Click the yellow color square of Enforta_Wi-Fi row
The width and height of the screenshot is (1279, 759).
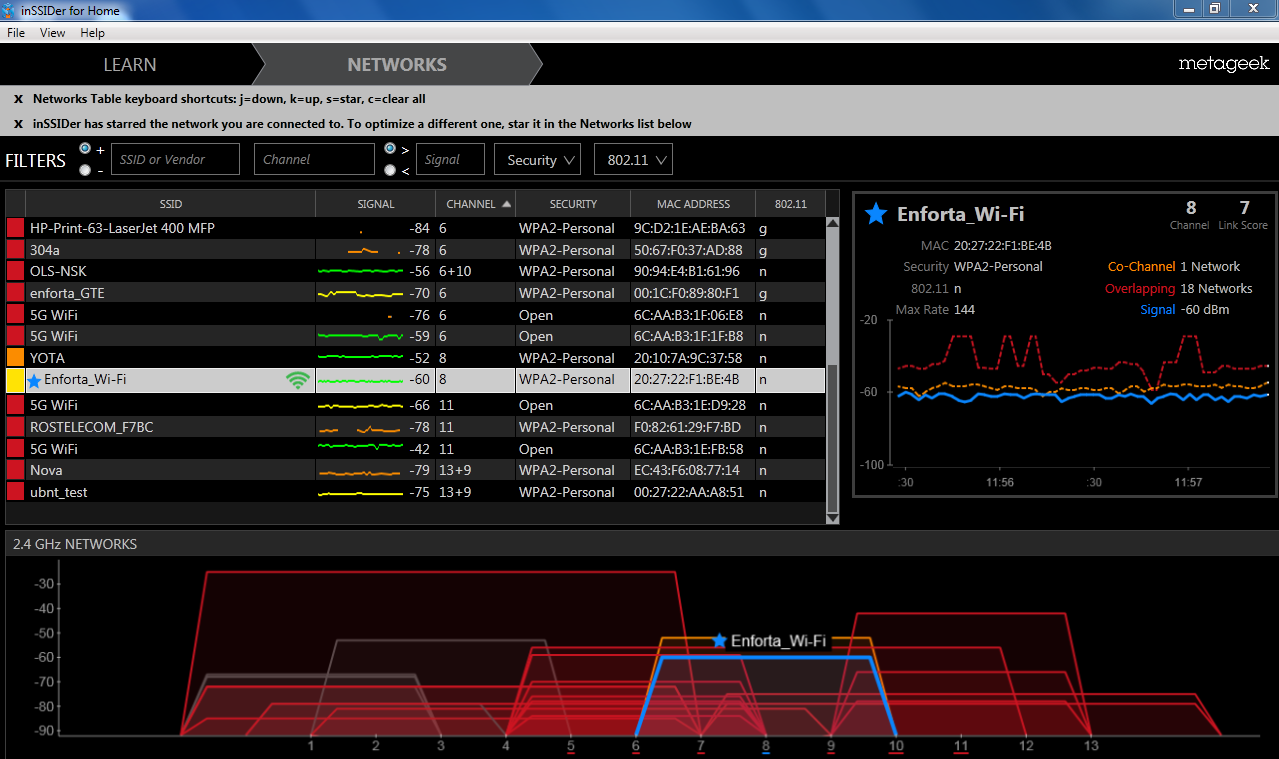tap(16, 380)
